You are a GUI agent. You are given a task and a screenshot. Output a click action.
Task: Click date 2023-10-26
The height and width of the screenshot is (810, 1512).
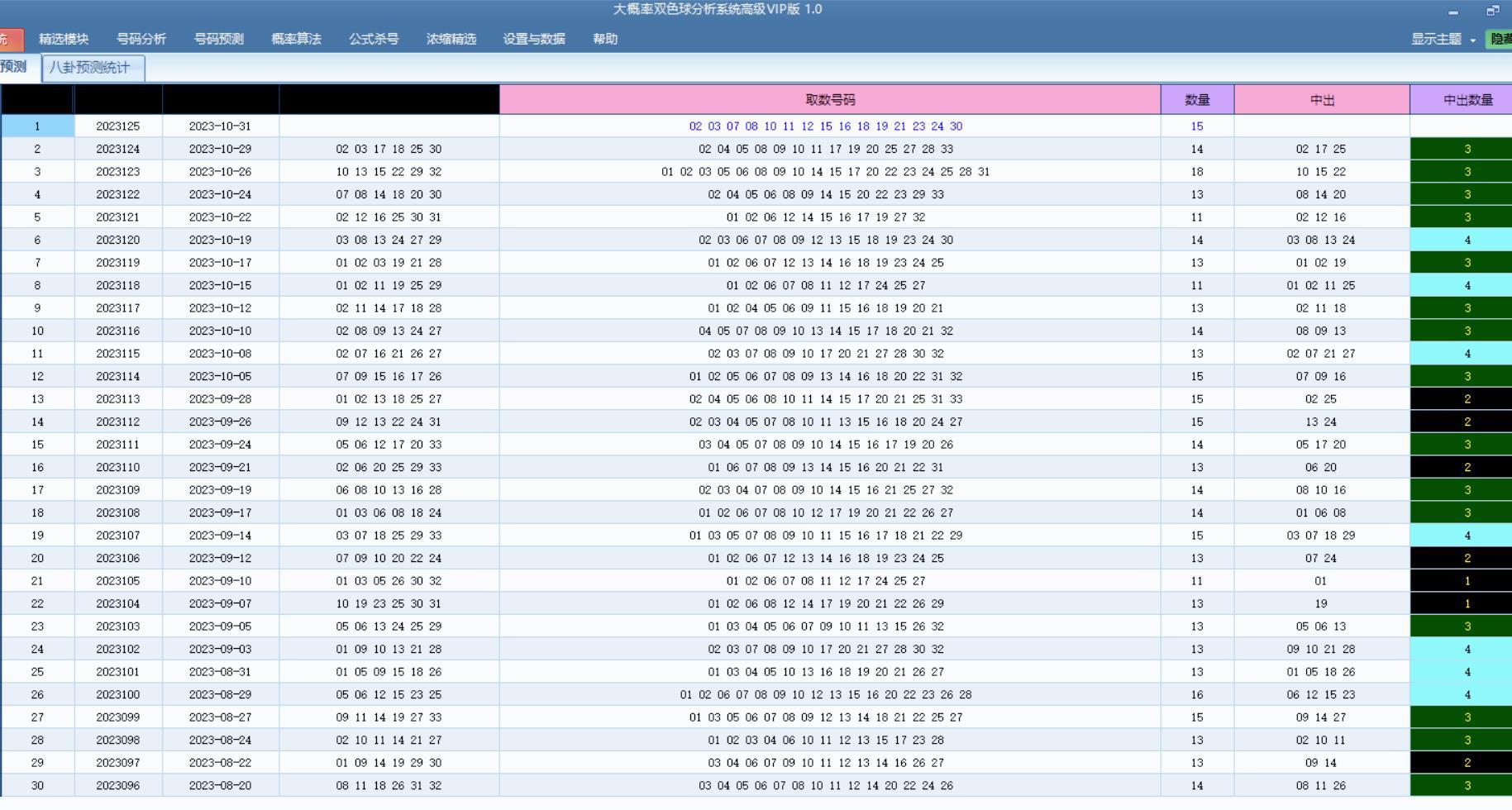point(221,172)
